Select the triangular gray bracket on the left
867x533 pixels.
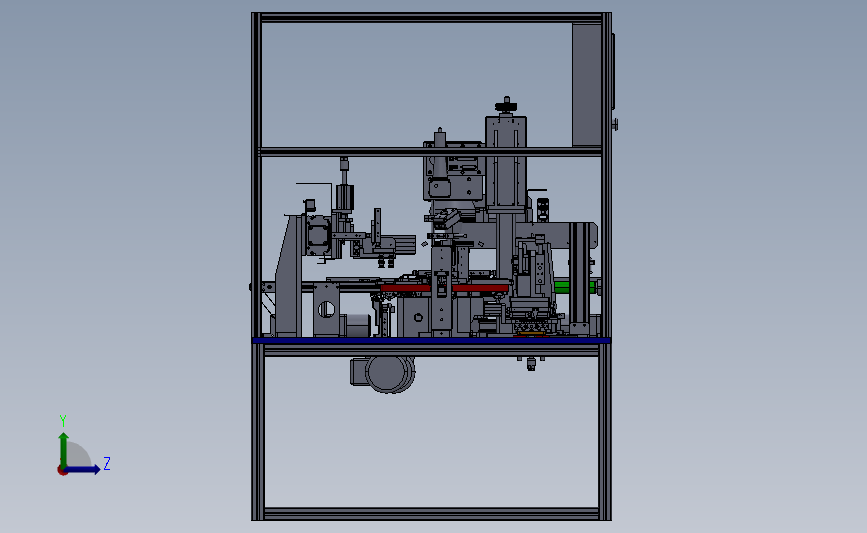coord(288,275)
